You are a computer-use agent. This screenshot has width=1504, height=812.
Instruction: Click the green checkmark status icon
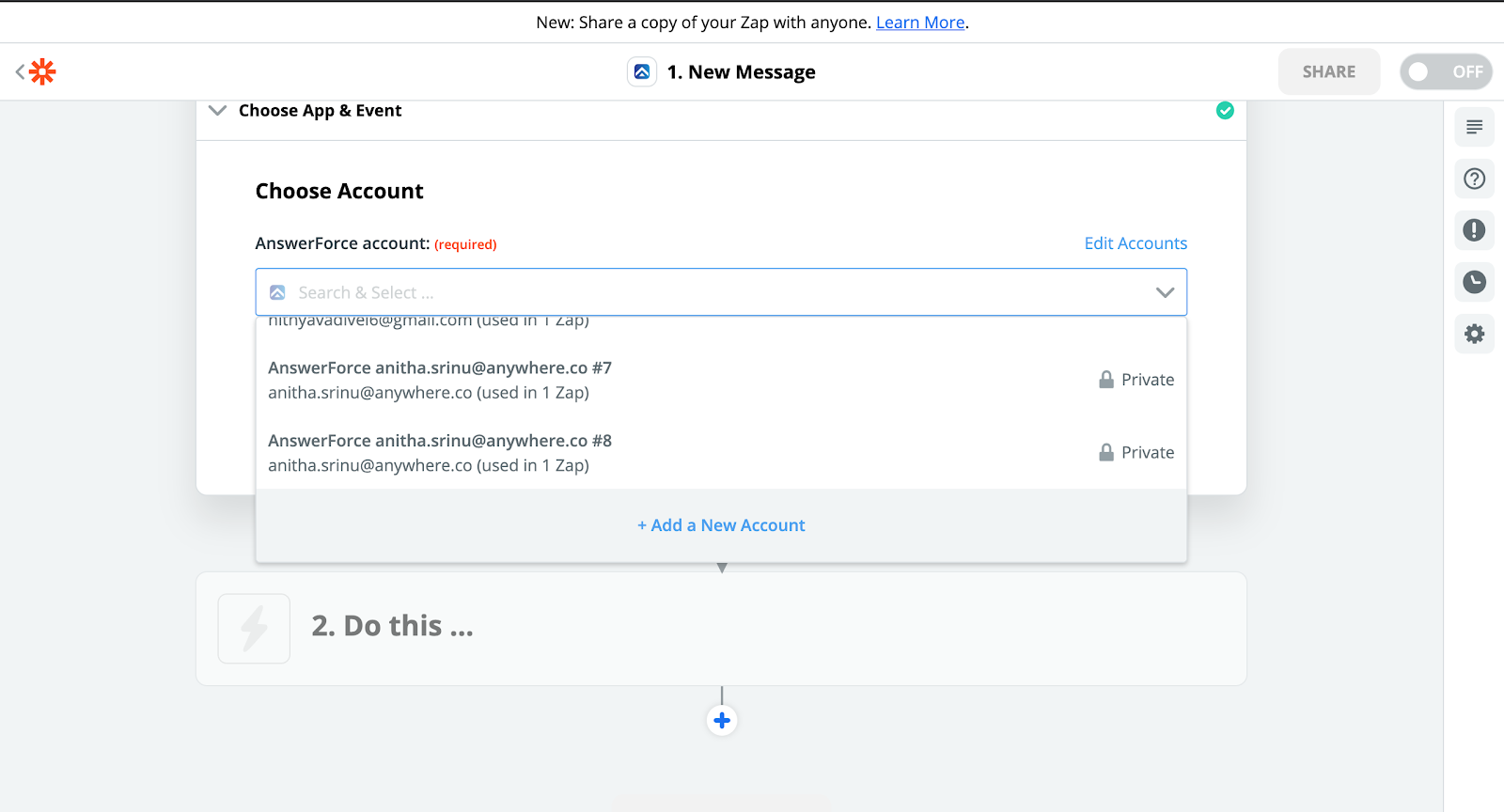click(1225, 111)
